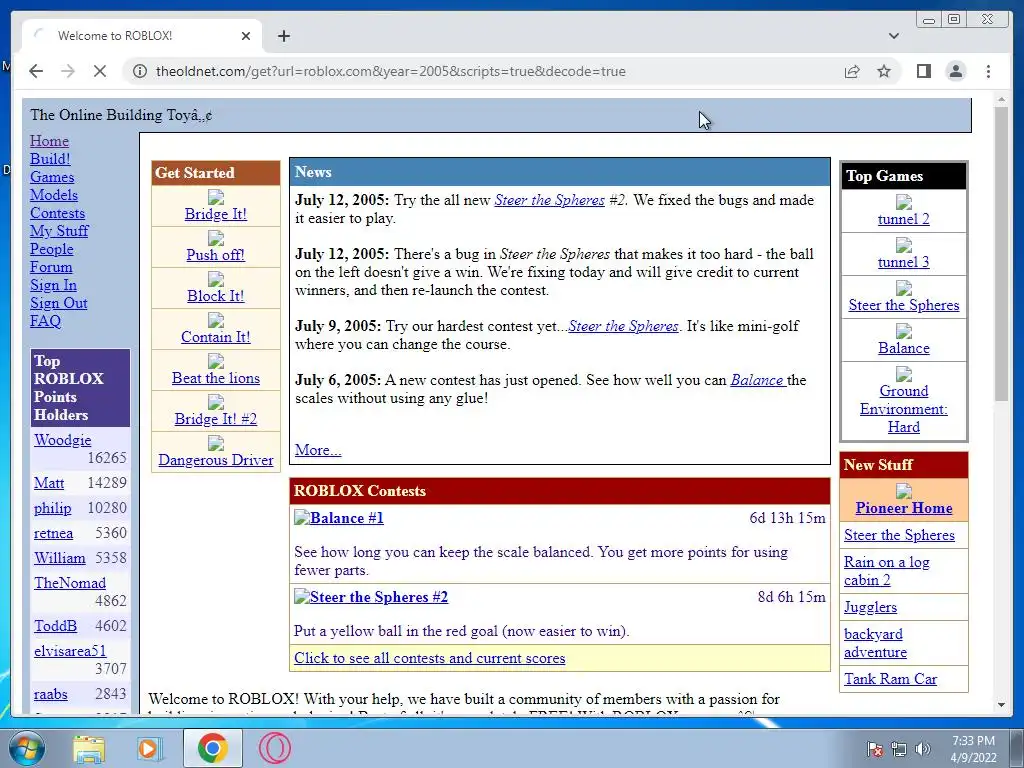Go to the Home link in sidebar
The height and width of the screenshot is (768, 1024).
coord(49,141)
